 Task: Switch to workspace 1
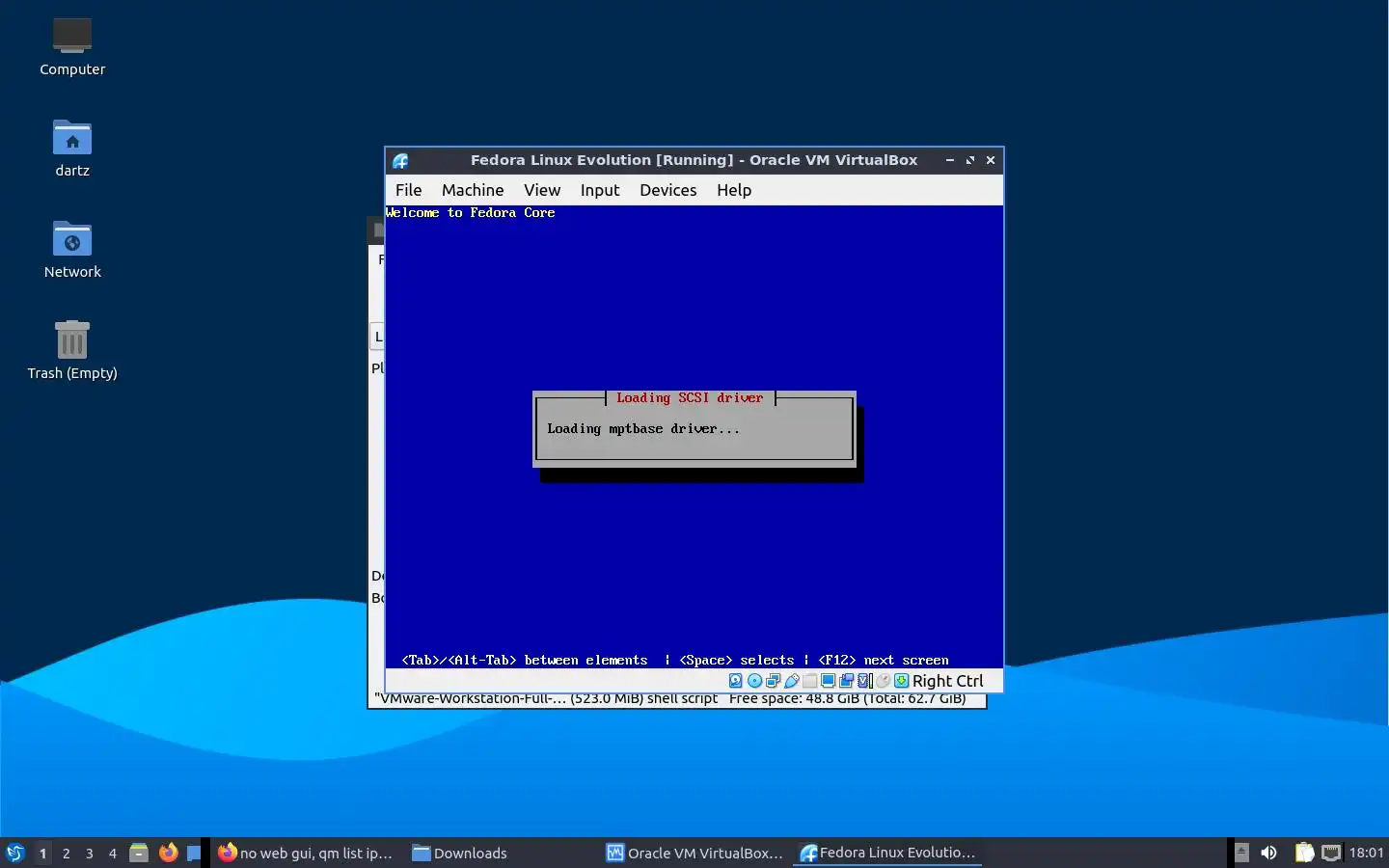(42, 853)
